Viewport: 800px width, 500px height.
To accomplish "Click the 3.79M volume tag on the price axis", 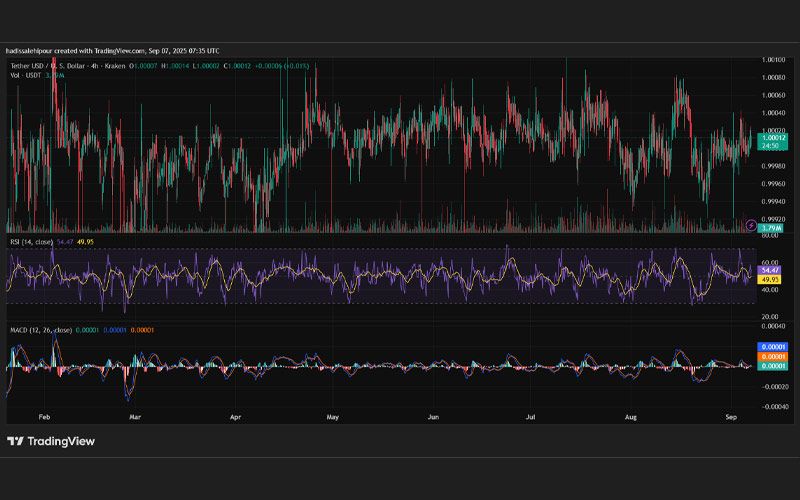I will tap(772, 228).
